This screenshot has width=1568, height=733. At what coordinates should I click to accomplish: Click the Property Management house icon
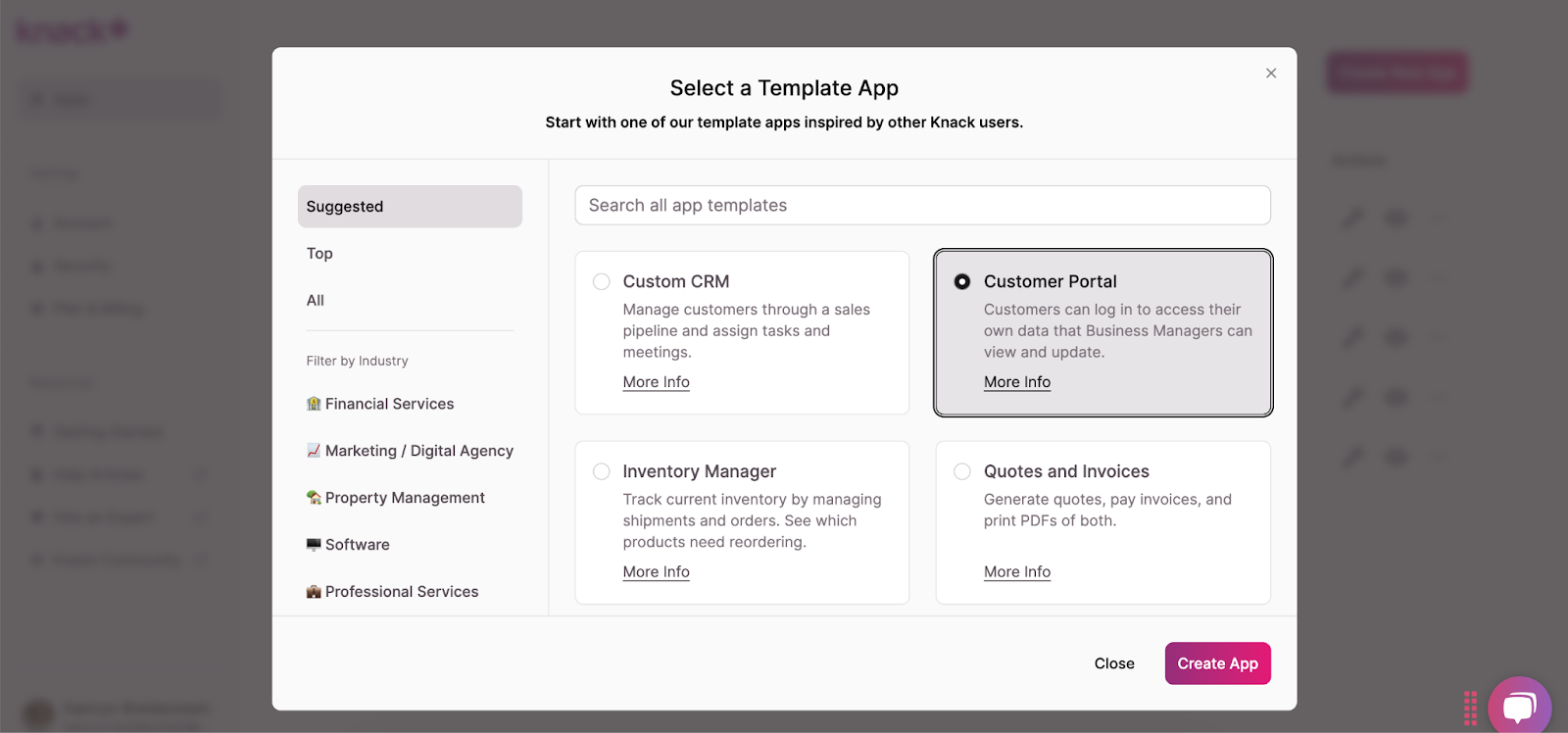tap(314, 498)
